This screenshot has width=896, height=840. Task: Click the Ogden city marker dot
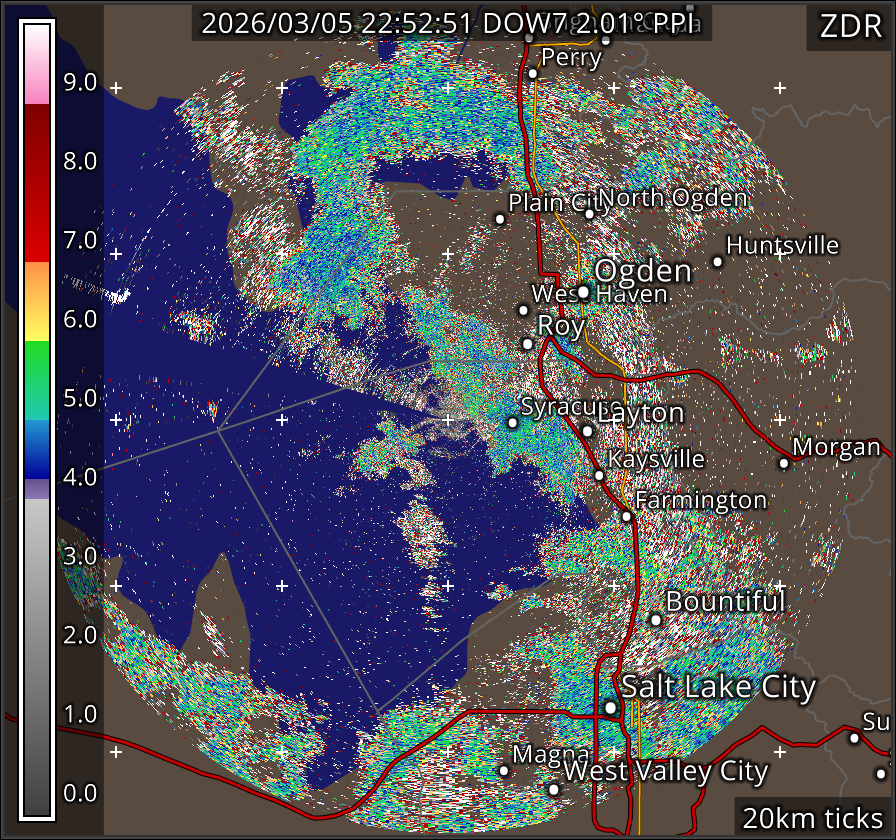583,292
